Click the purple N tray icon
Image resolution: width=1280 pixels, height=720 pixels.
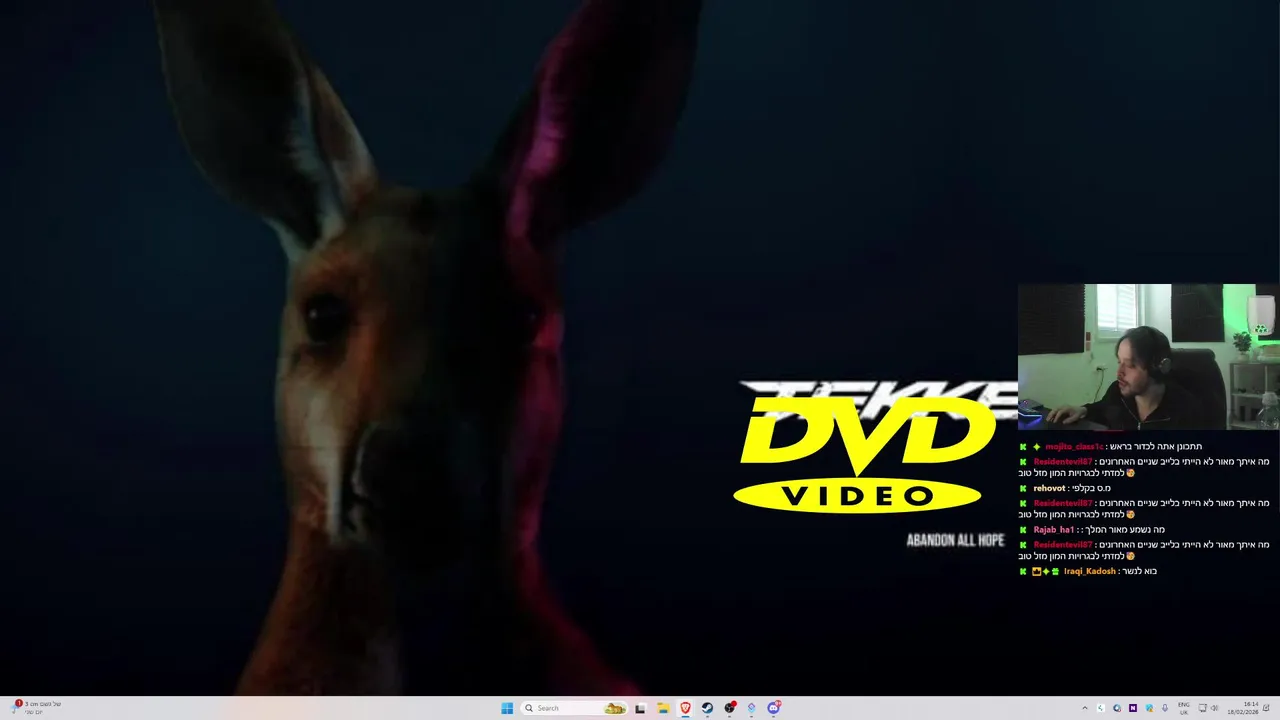[1133, 708]
